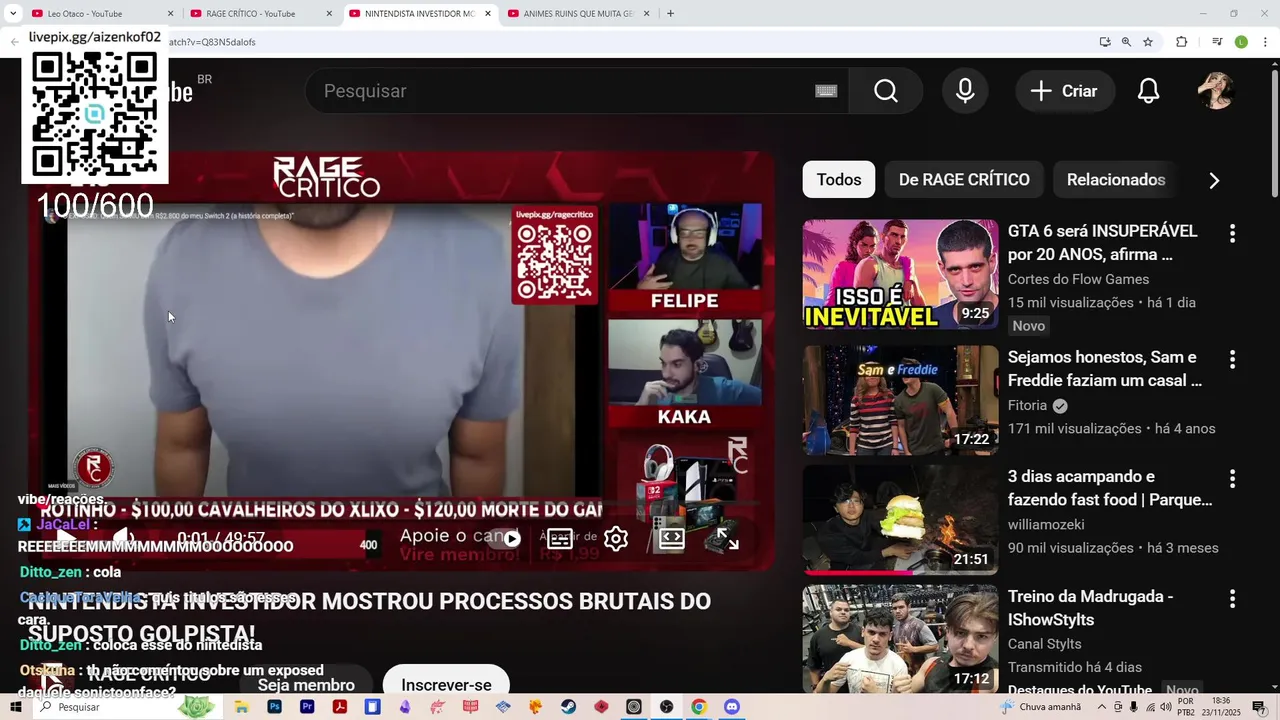
Task: Show hidden system tray icons
Action: point(1104,707)
